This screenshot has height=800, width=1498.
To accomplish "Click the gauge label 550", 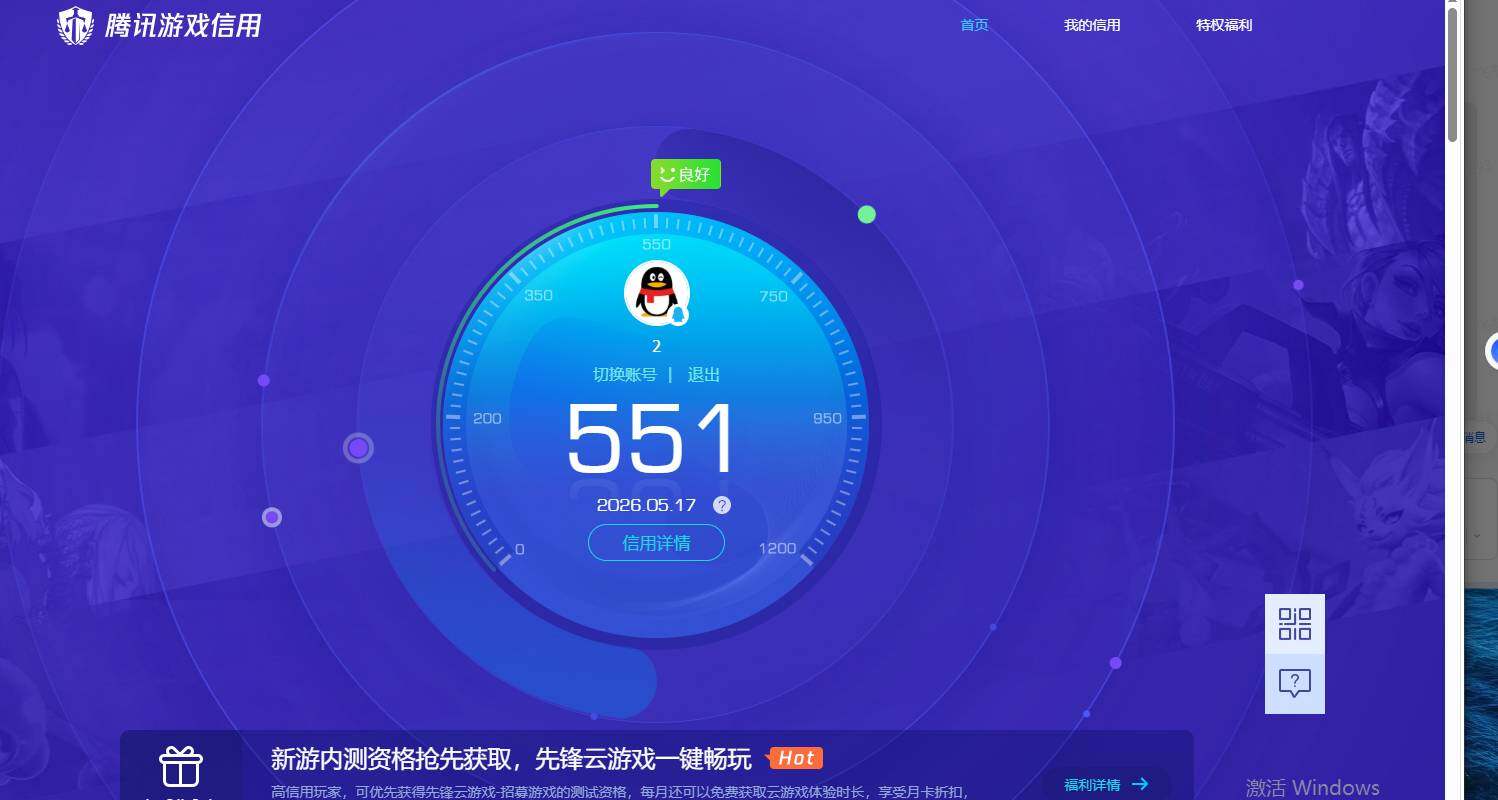I will point(656,244).
